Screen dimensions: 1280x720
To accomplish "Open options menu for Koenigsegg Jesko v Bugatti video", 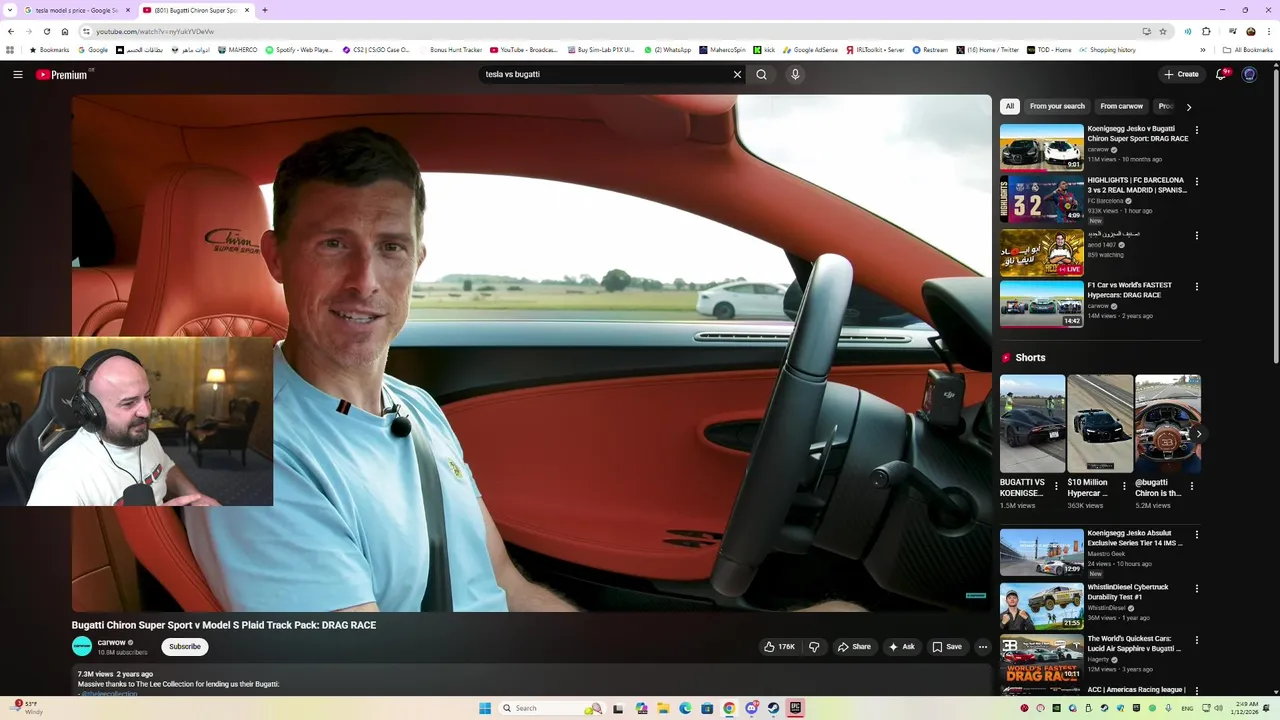I will coord(1196,130).
